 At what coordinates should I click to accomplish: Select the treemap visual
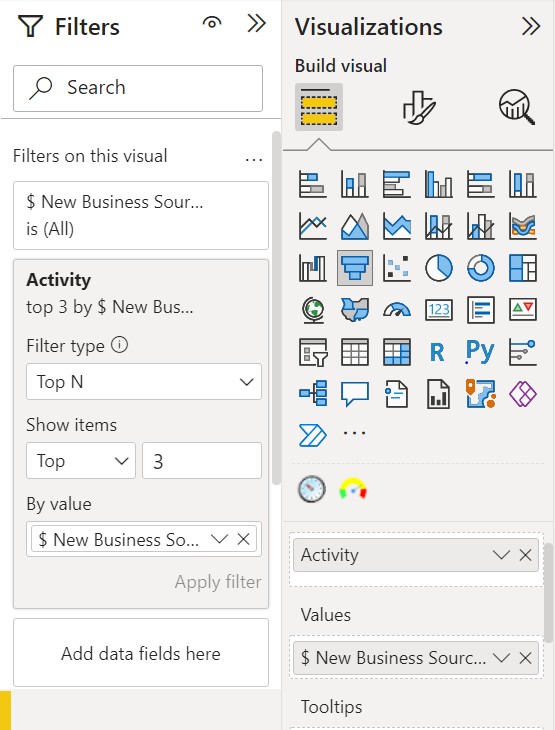523,268
